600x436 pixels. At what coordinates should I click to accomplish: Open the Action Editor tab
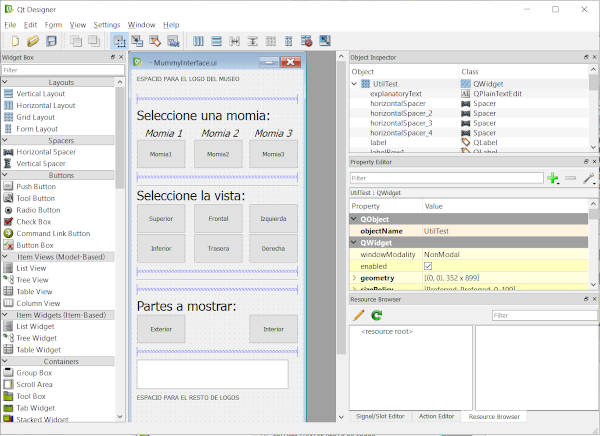click(436, 416)
